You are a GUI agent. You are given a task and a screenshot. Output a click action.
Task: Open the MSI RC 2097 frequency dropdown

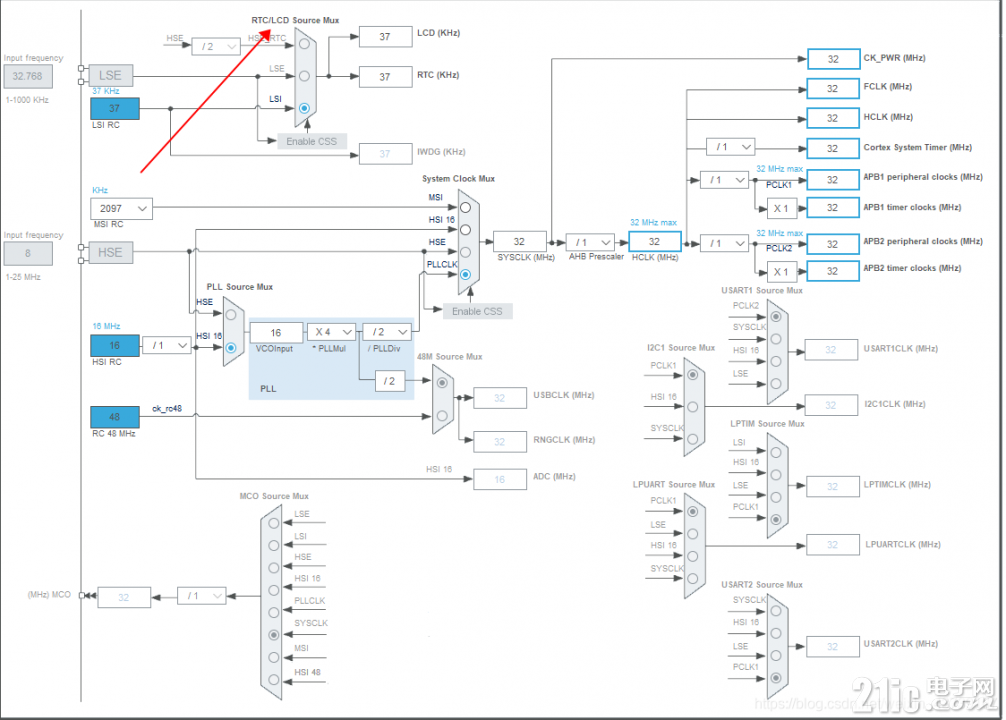pos(121,209)
